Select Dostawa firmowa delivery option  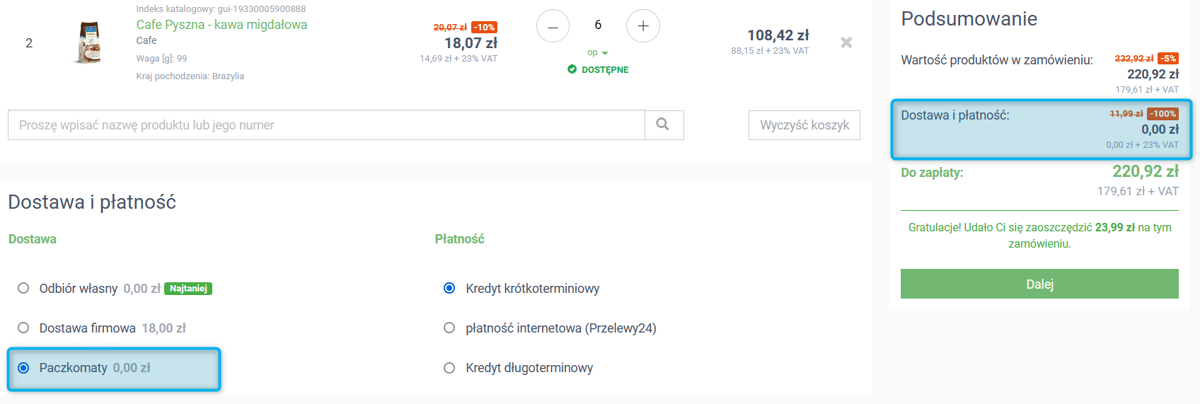tap(23, 327)
